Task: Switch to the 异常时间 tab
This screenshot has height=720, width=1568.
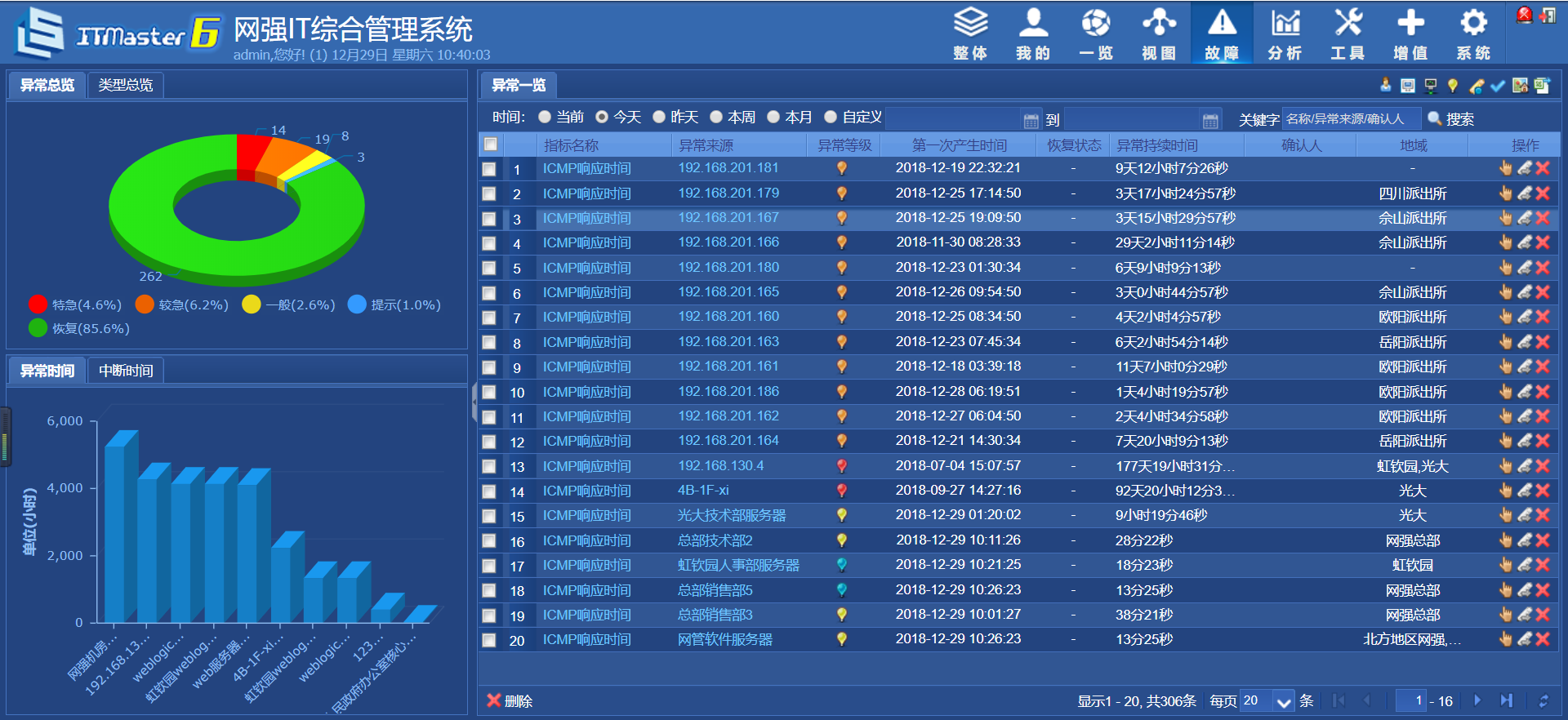Action: click(47, 371)
